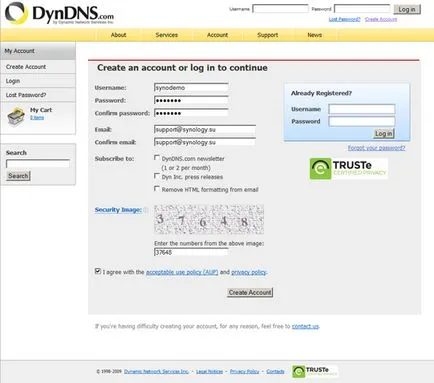434x383 pixels.
Task: Open the header Lost Password? link
Action: [x=344, y=19]
